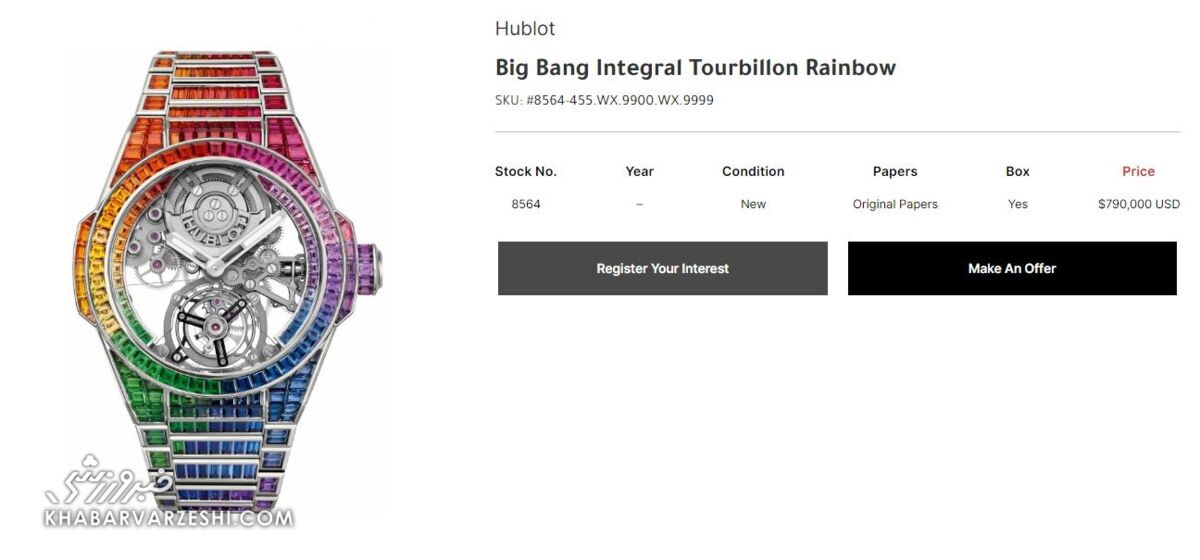The width and height of the screenshot is (1200, 560).
Task: Click the New condition value
Action: coord(753,204)
